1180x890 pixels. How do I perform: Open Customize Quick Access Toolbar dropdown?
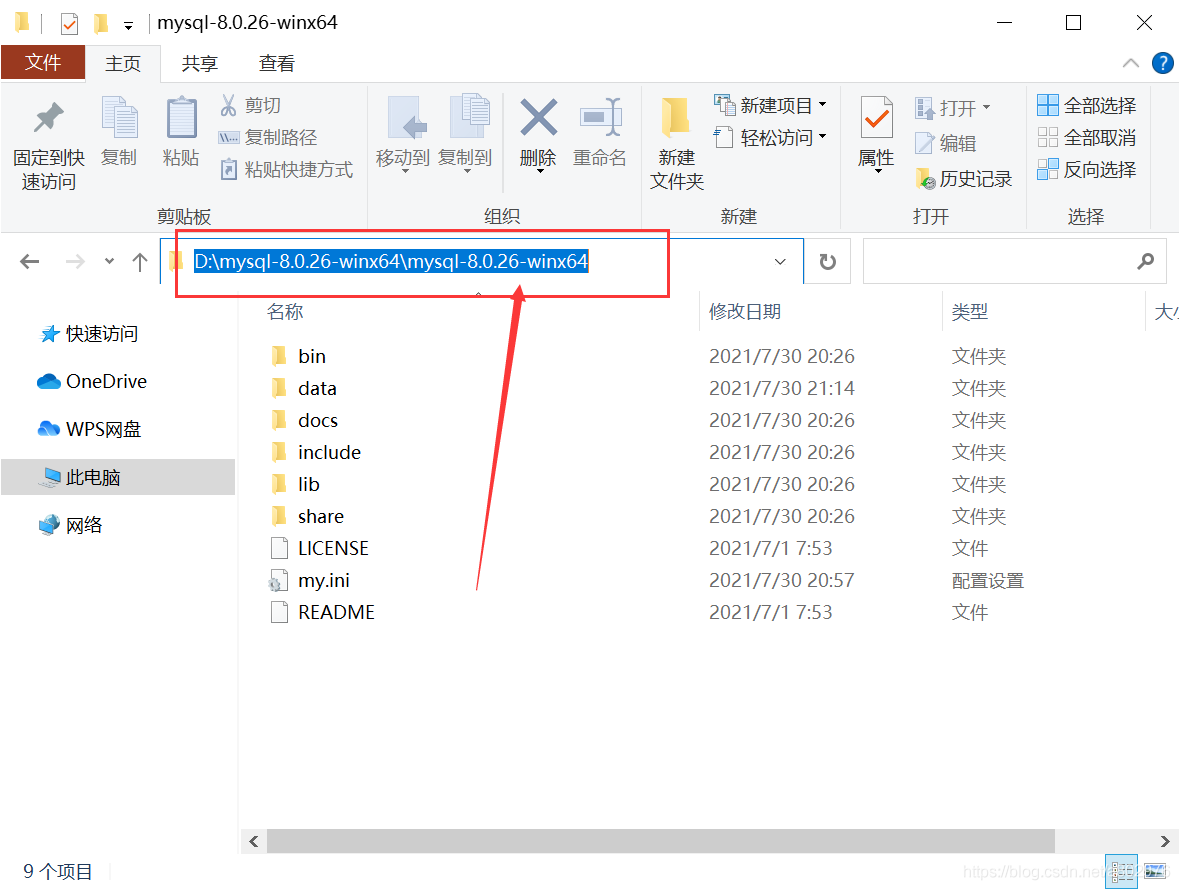coord(129,26)
